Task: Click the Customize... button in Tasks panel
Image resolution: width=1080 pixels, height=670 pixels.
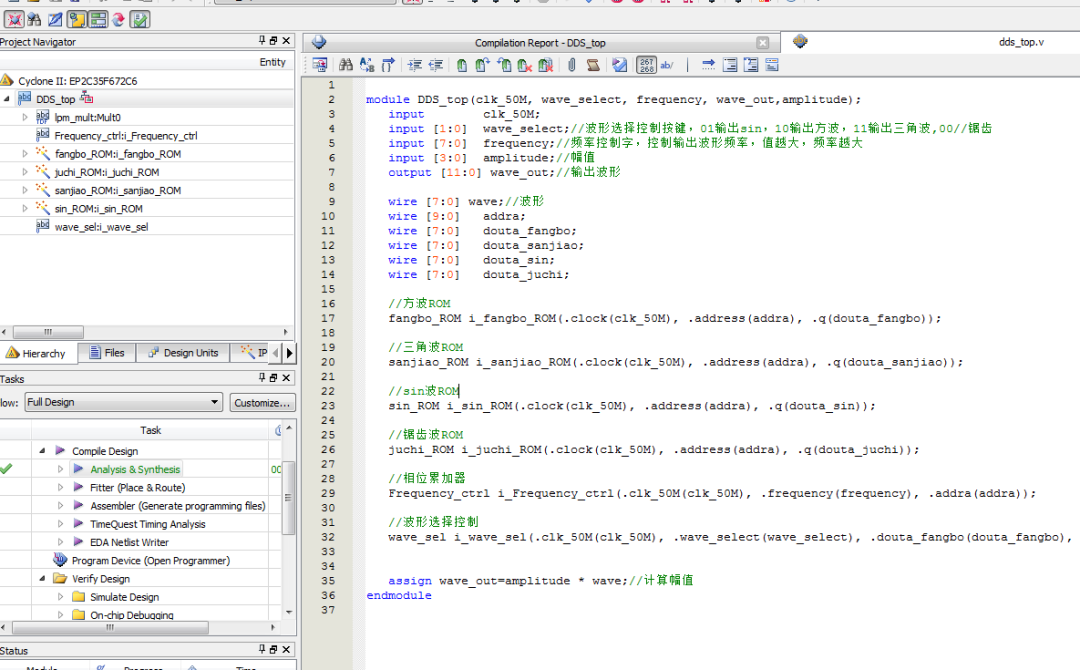Action: click(x=262, y=402)
